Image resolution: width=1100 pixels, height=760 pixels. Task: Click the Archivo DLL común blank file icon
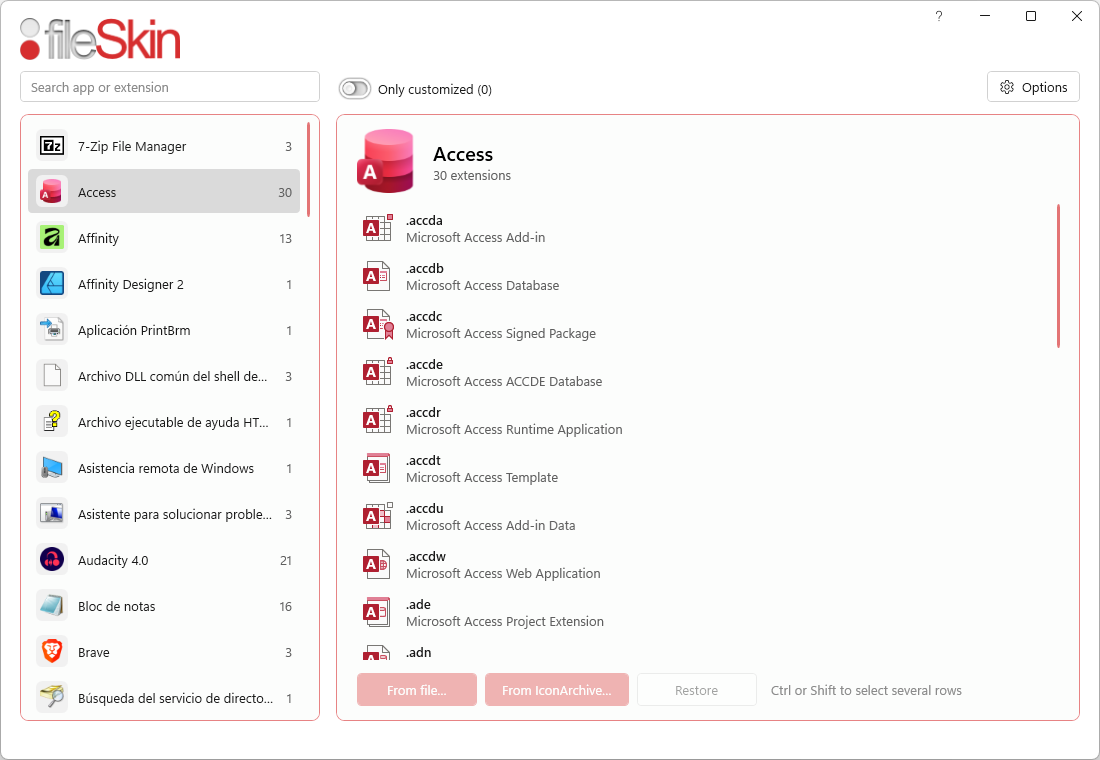tap(52, 376)
